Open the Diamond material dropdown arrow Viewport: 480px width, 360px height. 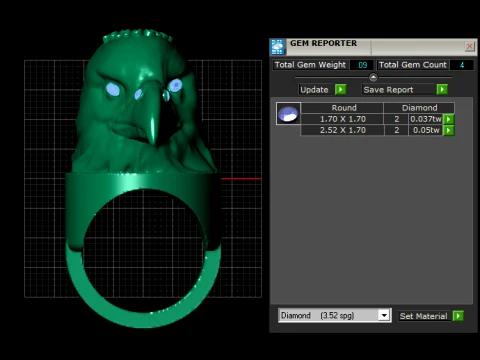tap(384, 315)
